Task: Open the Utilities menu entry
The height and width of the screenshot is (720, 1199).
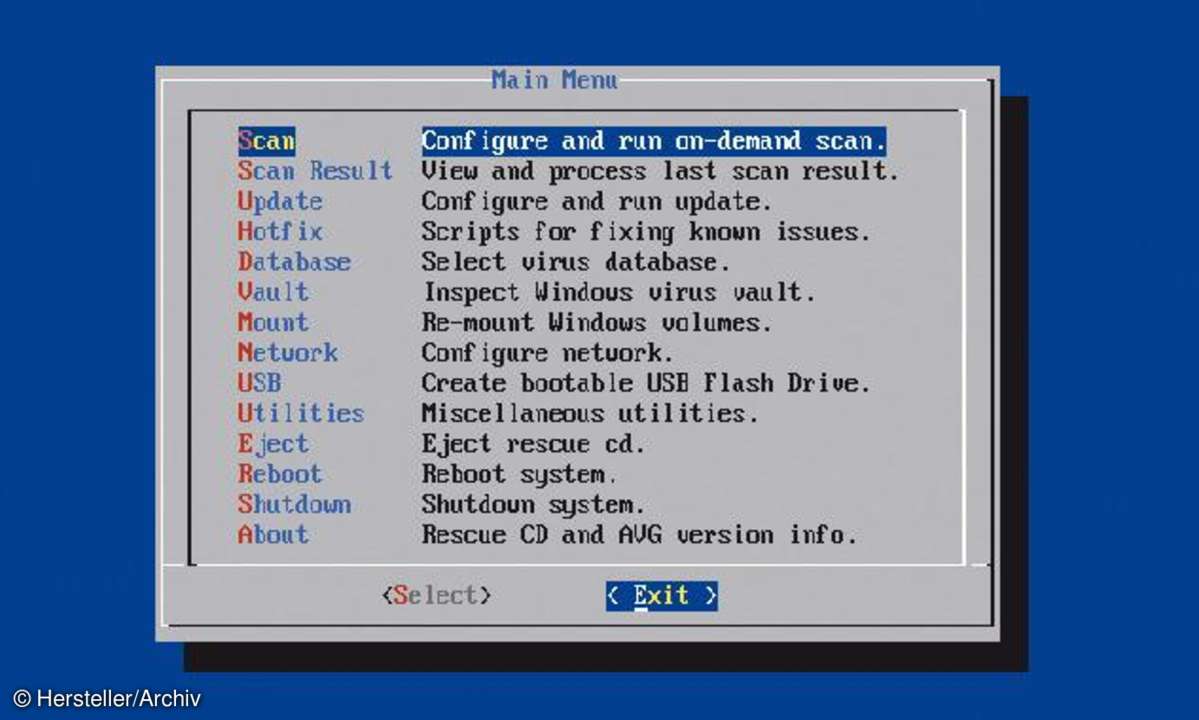Action: click(x=301, y=413)
